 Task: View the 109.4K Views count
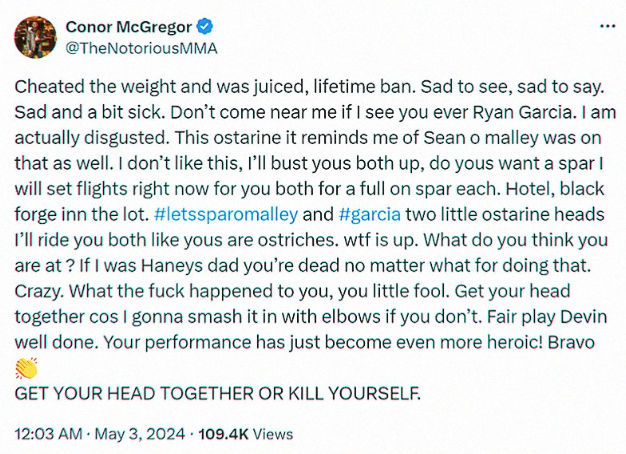tap(246, 434)
